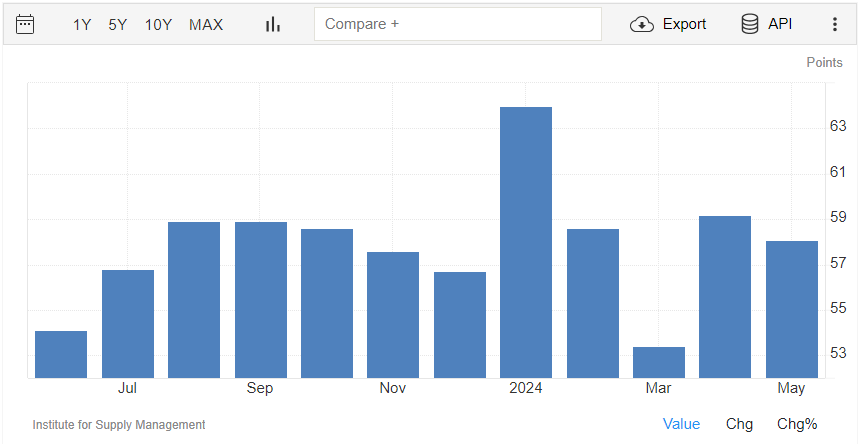Click into the Compare + input field
The image size is (859, 444).
pos(458,24)
